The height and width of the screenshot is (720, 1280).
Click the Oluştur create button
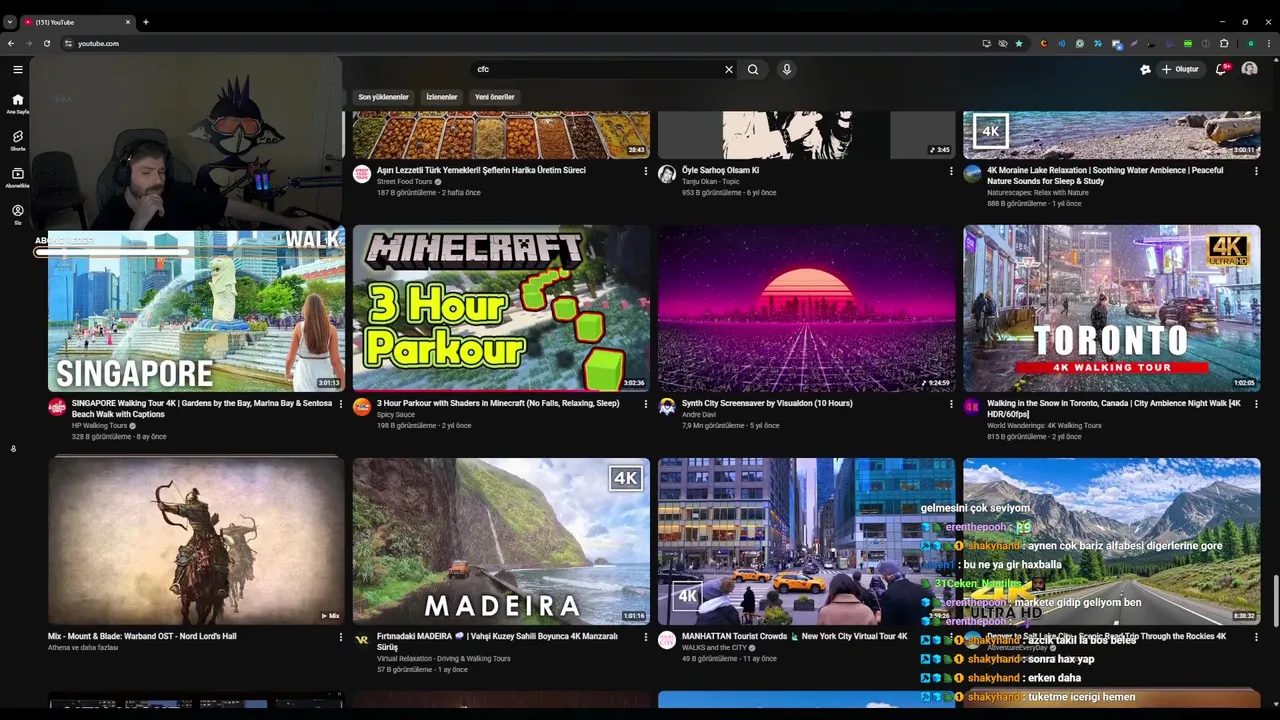[1180, 69]
